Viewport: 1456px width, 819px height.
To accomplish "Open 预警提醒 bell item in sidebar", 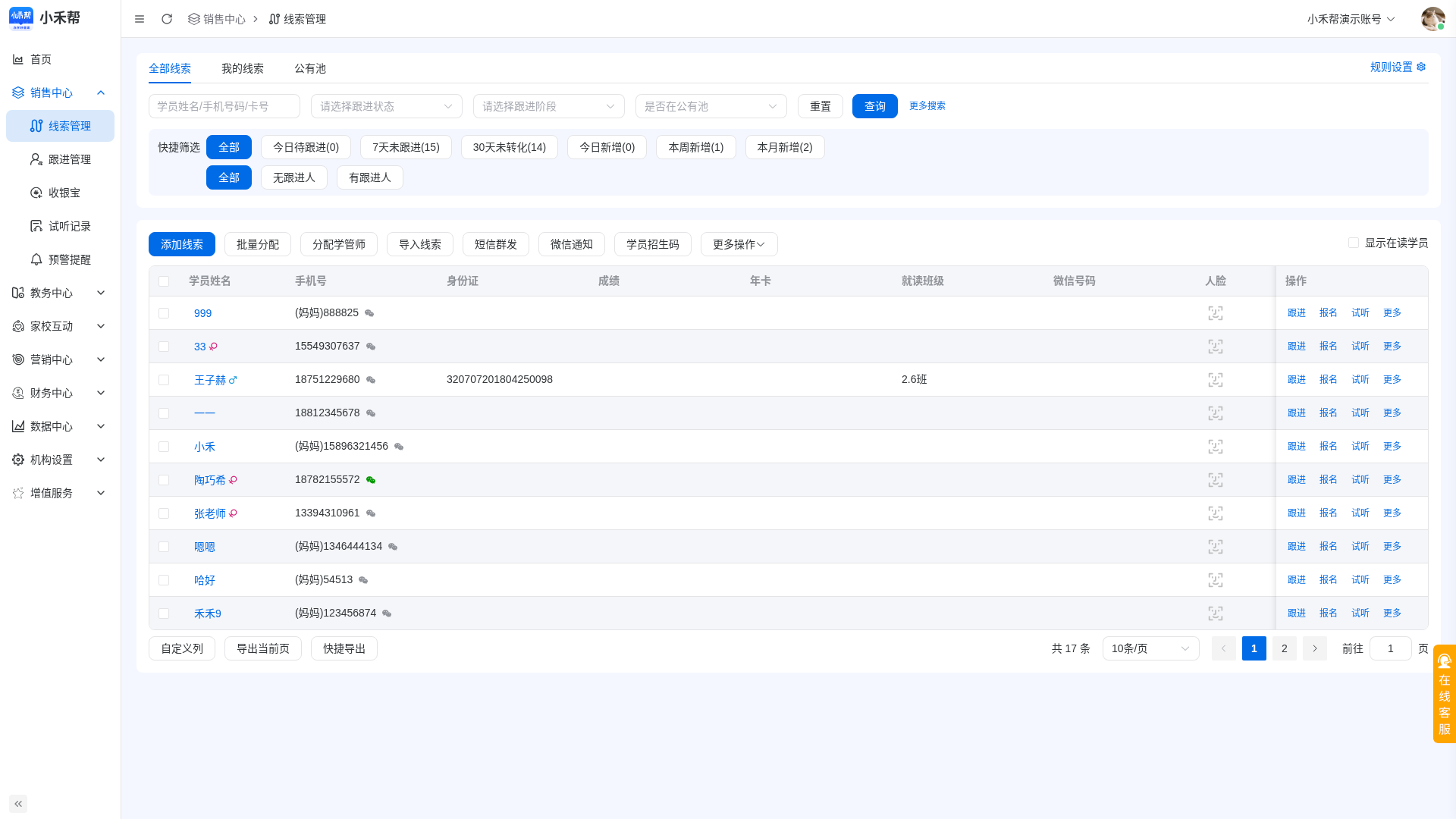I will pos(60,259).
